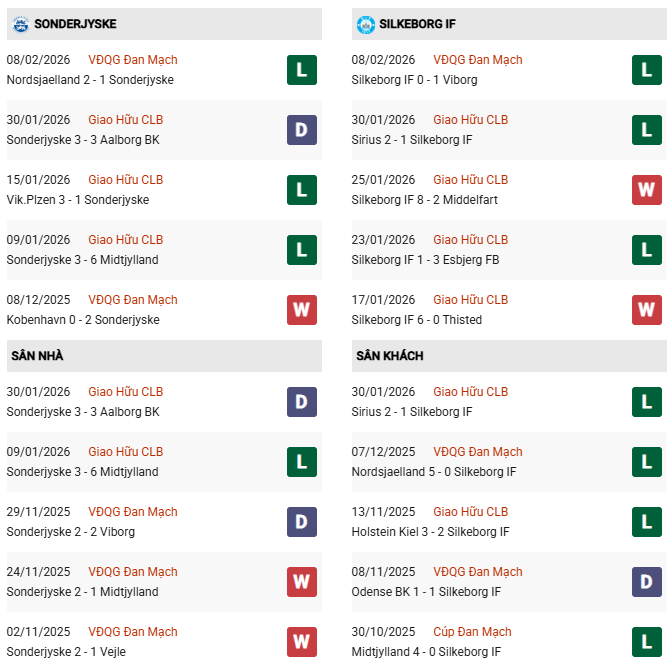Image resolution: width=672 pixels, height=670 pixels.
Task: Select the SÂN KHÁCH section header
Action: click(x=389, y=355)
